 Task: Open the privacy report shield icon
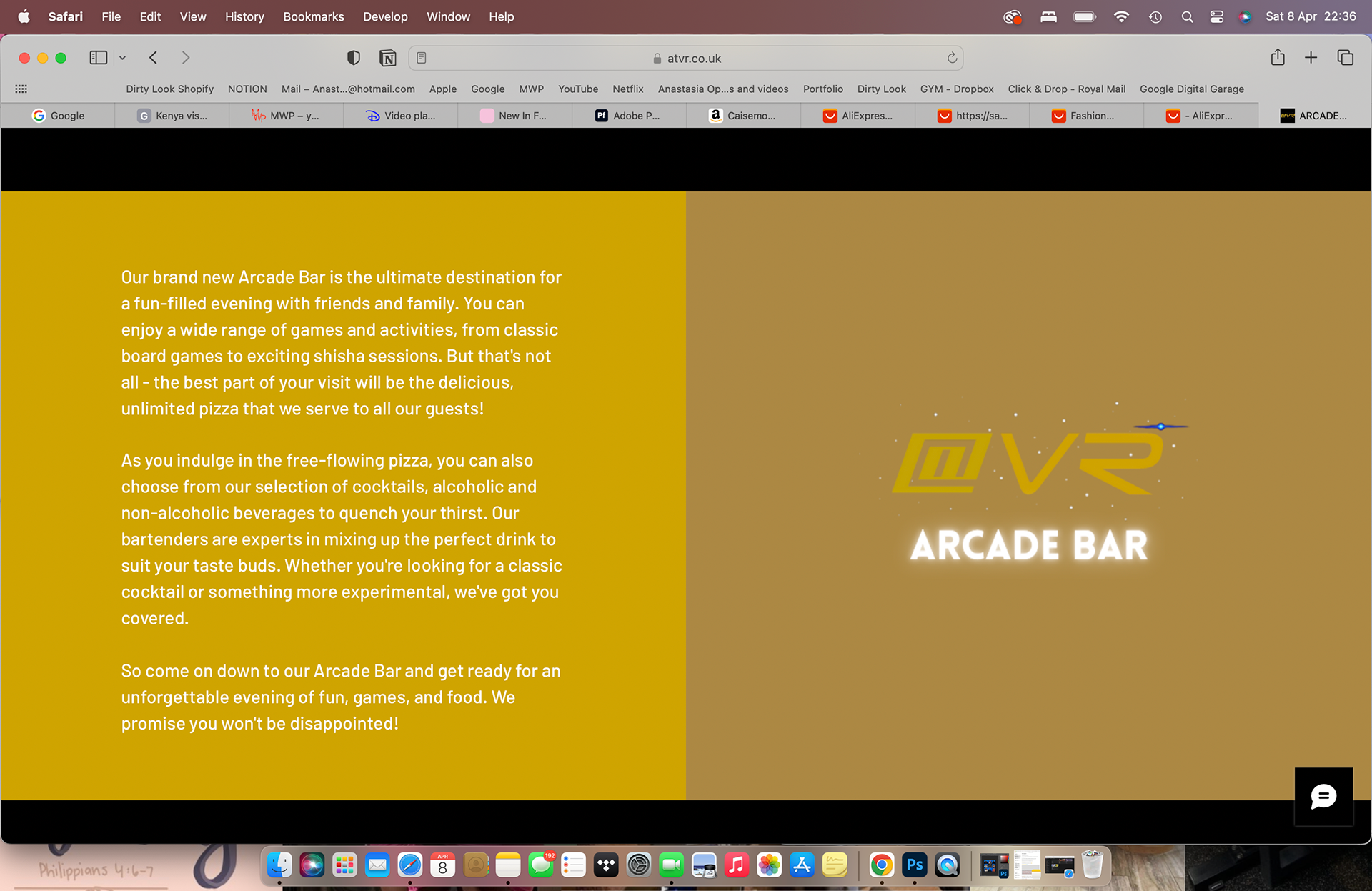pyautogui.click(x=353, y=58)
